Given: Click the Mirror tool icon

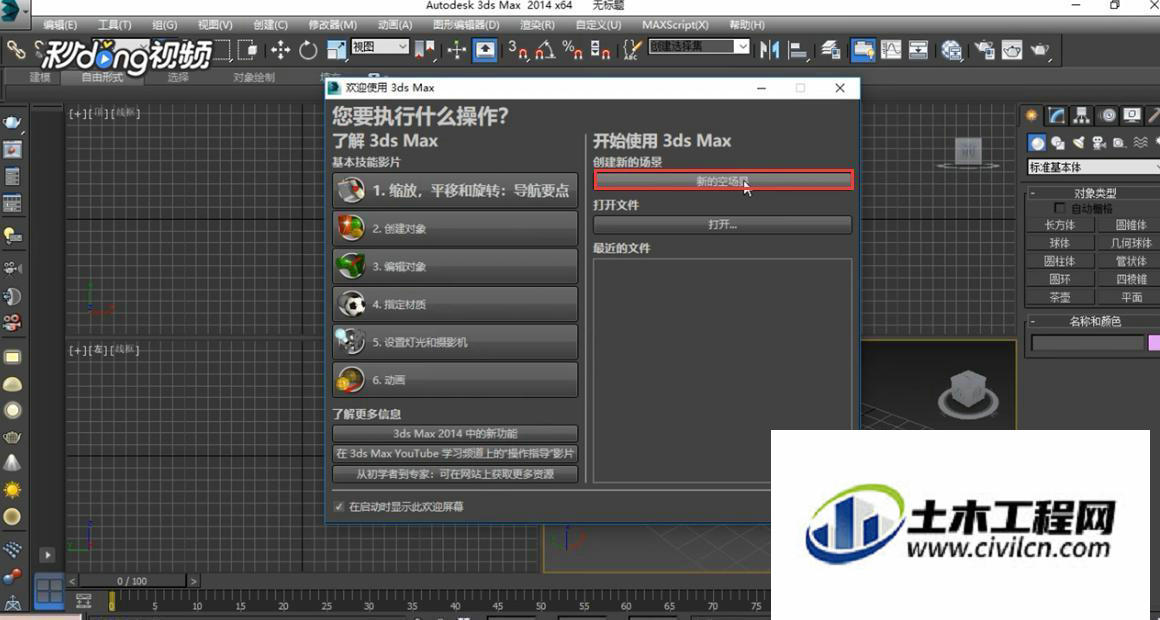Looking at the screenshot, I should point(769,50).
